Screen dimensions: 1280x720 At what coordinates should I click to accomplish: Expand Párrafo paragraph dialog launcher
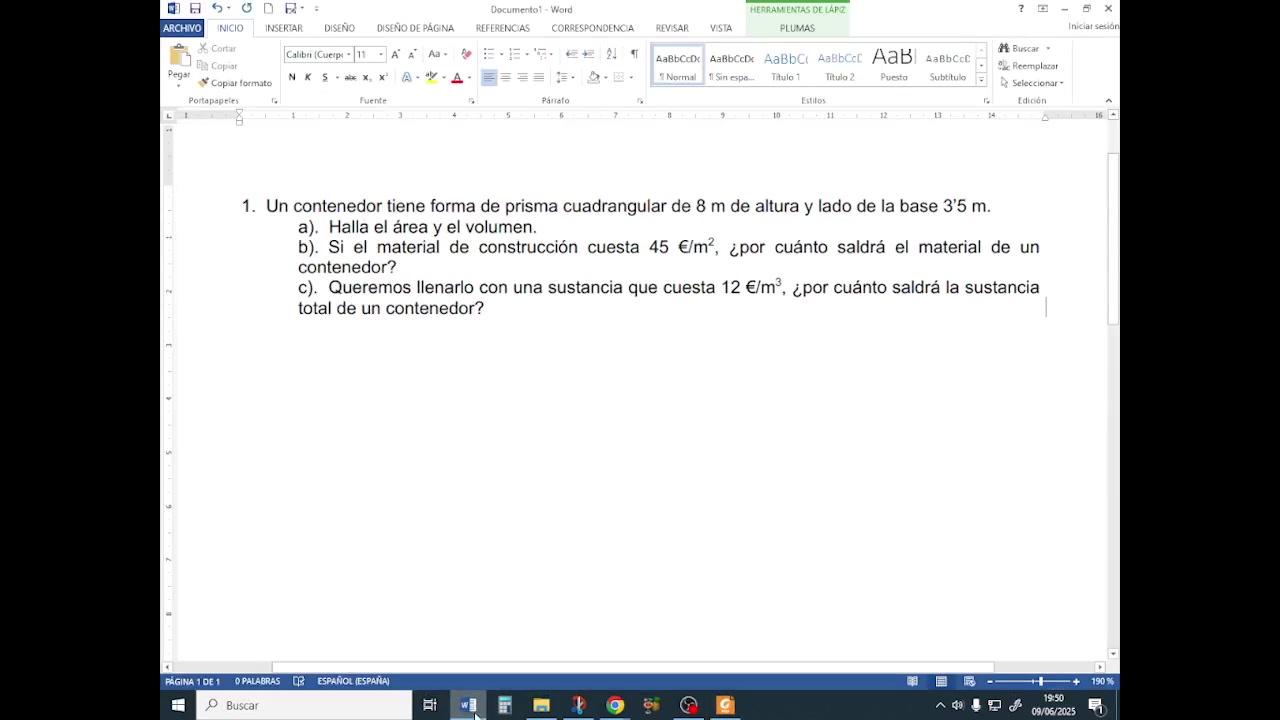[640, 101]
